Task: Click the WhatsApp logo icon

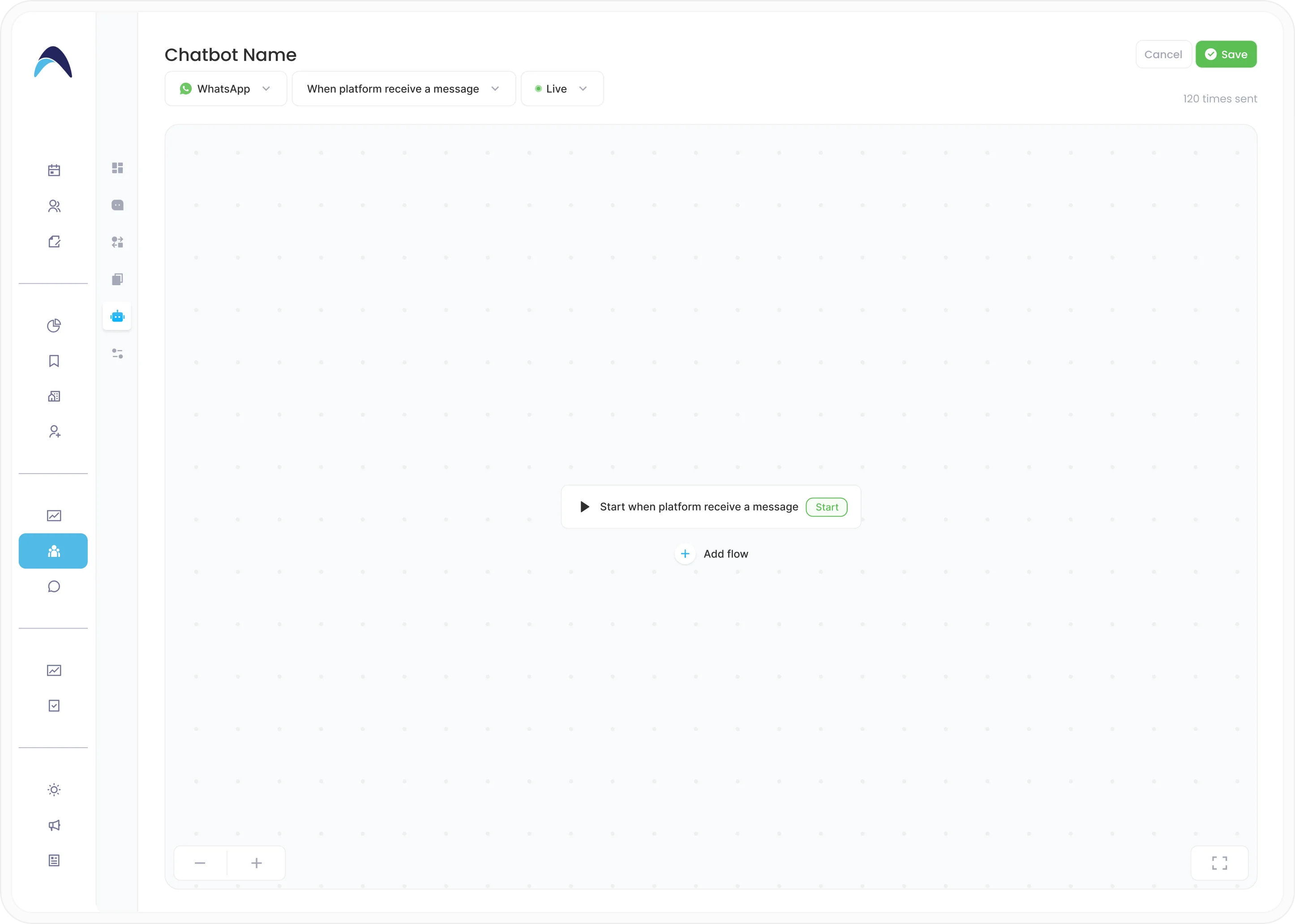Action: pos(185,89)
